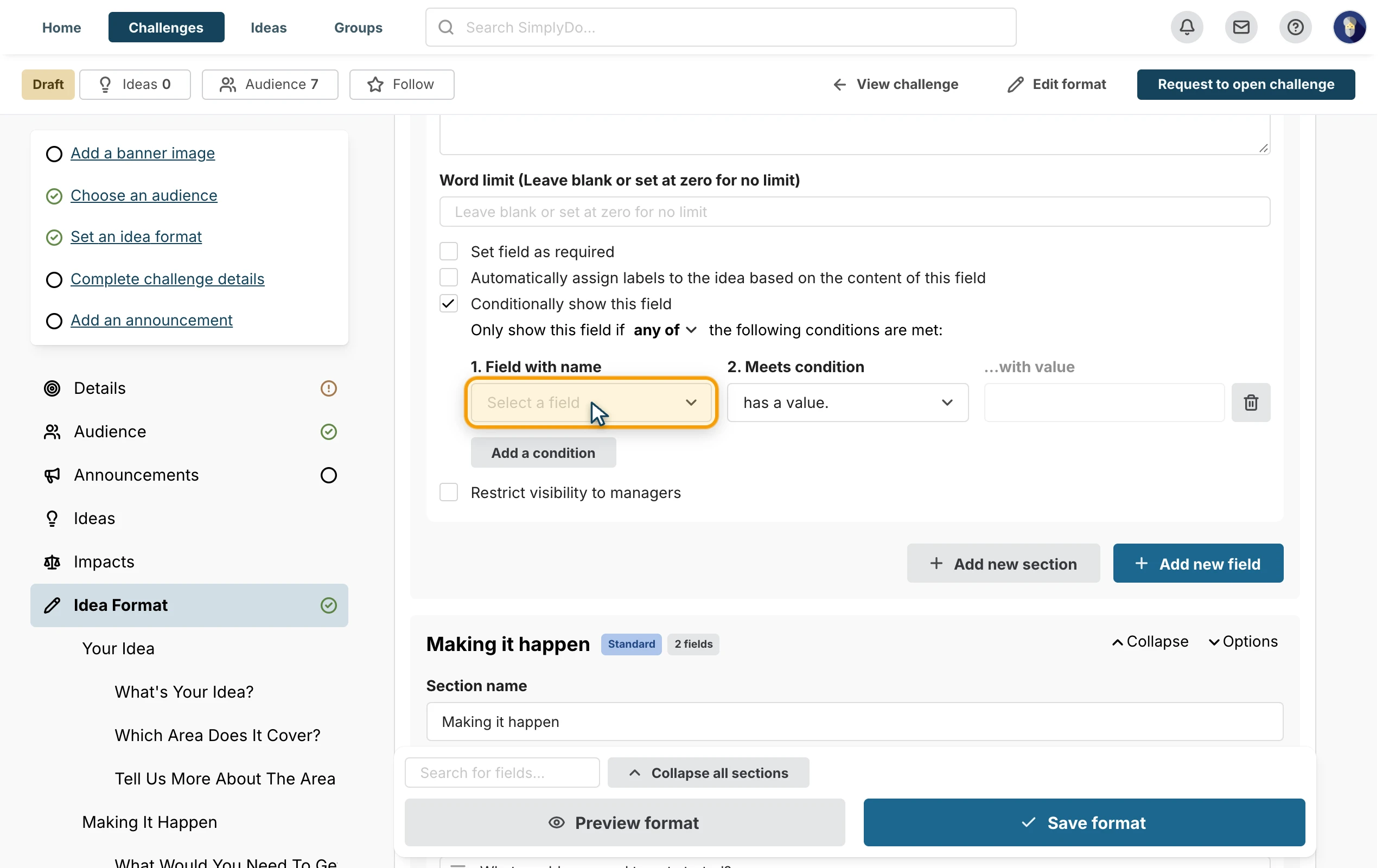Image resolution: width=1389 pixels, height=868 pixels.
Task: Click the help question mark icon
Action: coord(1295,27)
